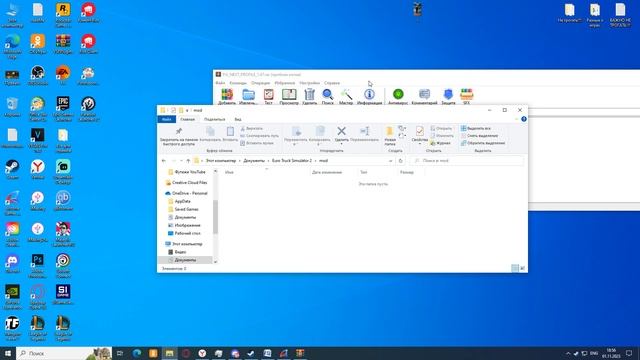Click the Refresh button beside the address bar
640x360 pixels.
[x=400, y=161]
